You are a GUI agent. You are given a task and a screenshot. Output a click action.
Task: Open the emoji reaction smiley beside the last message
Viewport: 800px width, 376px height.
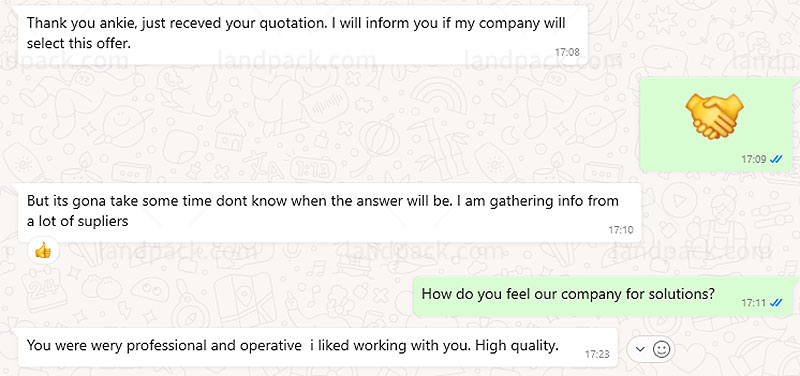(x=661, y=349)
